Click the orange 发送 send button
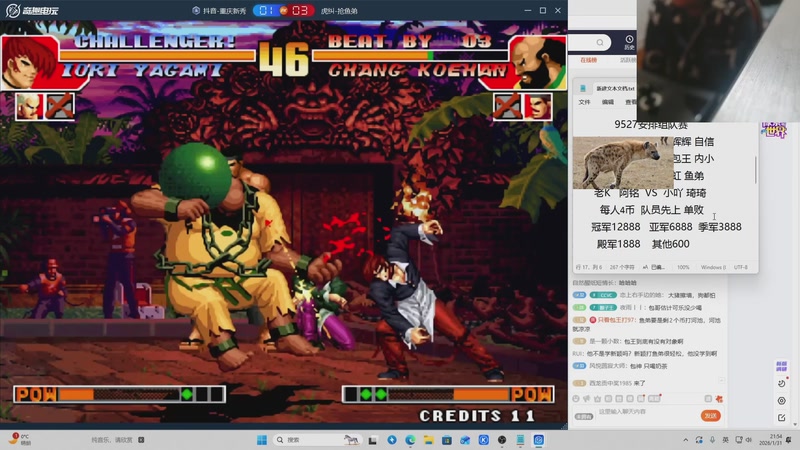This screenshot has width=800, height=450. point(711,416)
